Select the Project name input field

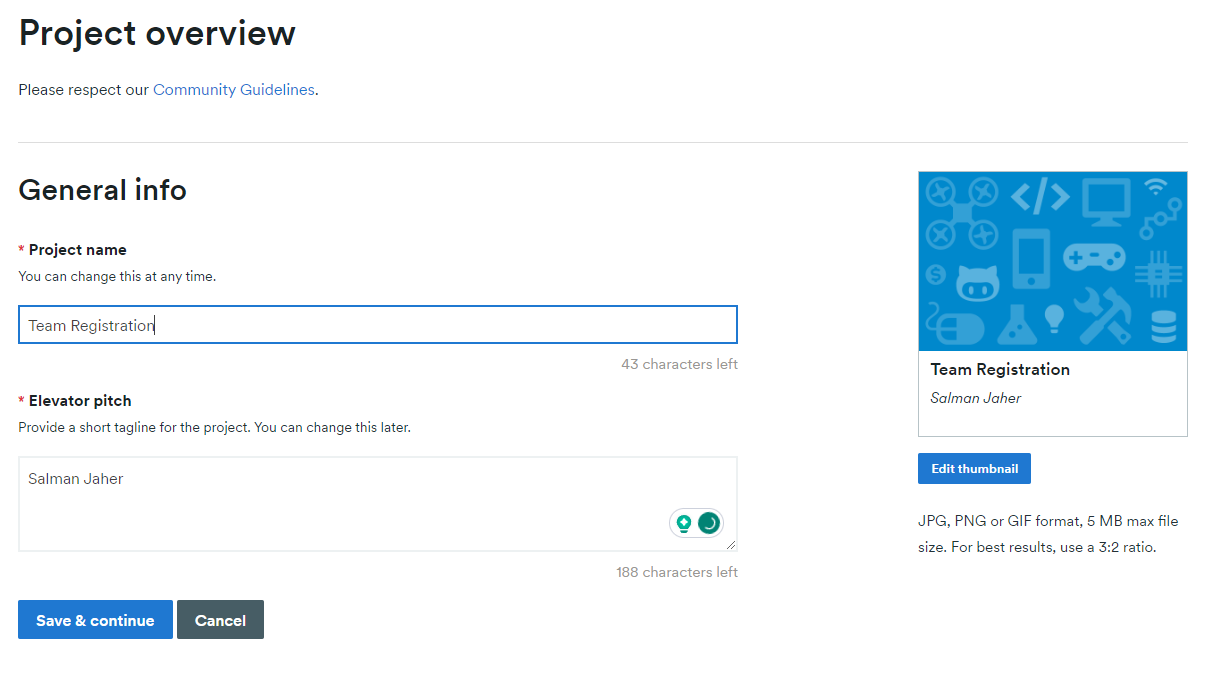pos(377,324)
